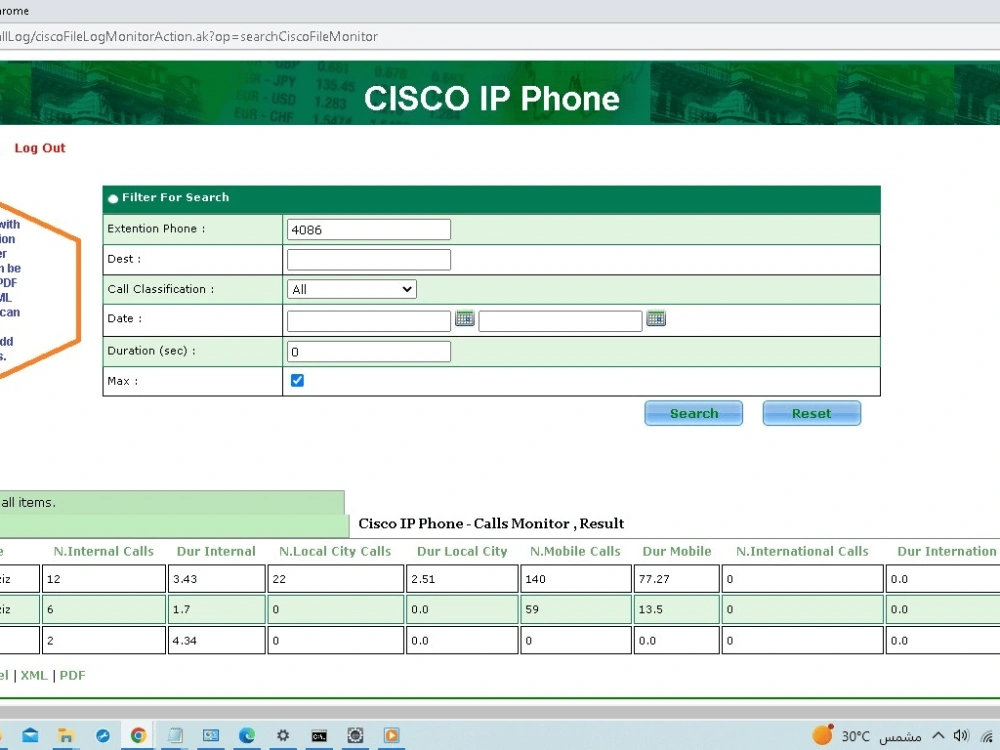Click the end Date input field
This screenshot has width=1000, height=750.
pos(560,321)
